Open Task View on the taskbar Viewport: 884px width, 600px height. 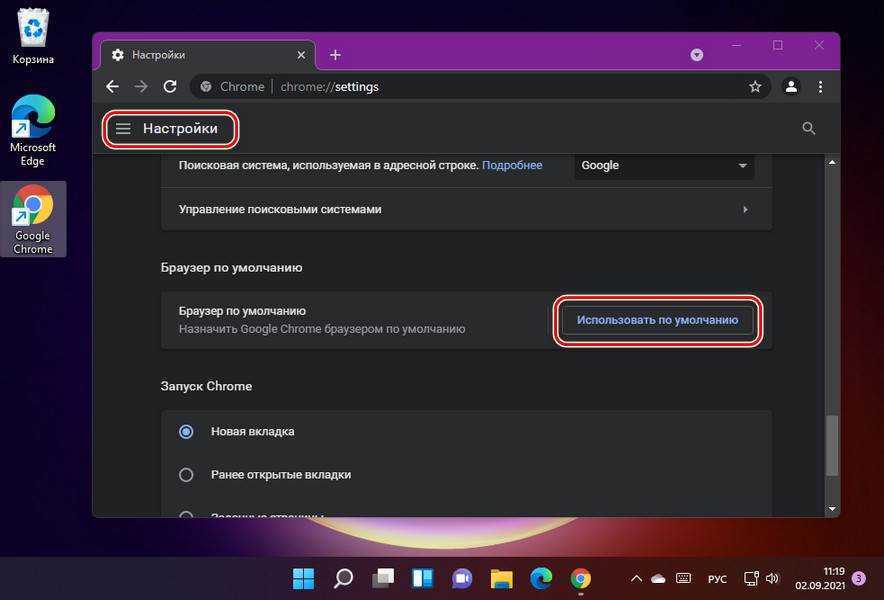click(383, 579)
